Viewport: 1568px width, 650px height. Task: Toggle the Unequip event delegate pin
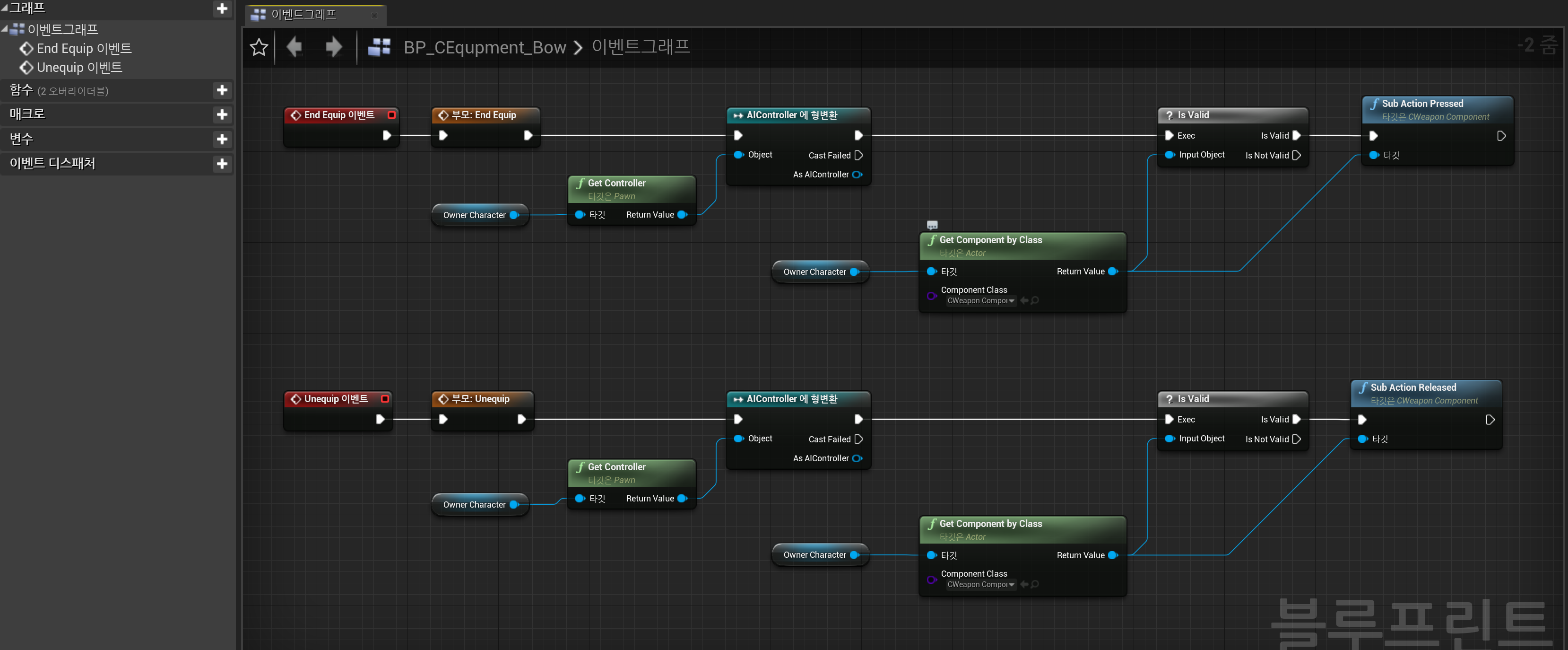[385, 399]
